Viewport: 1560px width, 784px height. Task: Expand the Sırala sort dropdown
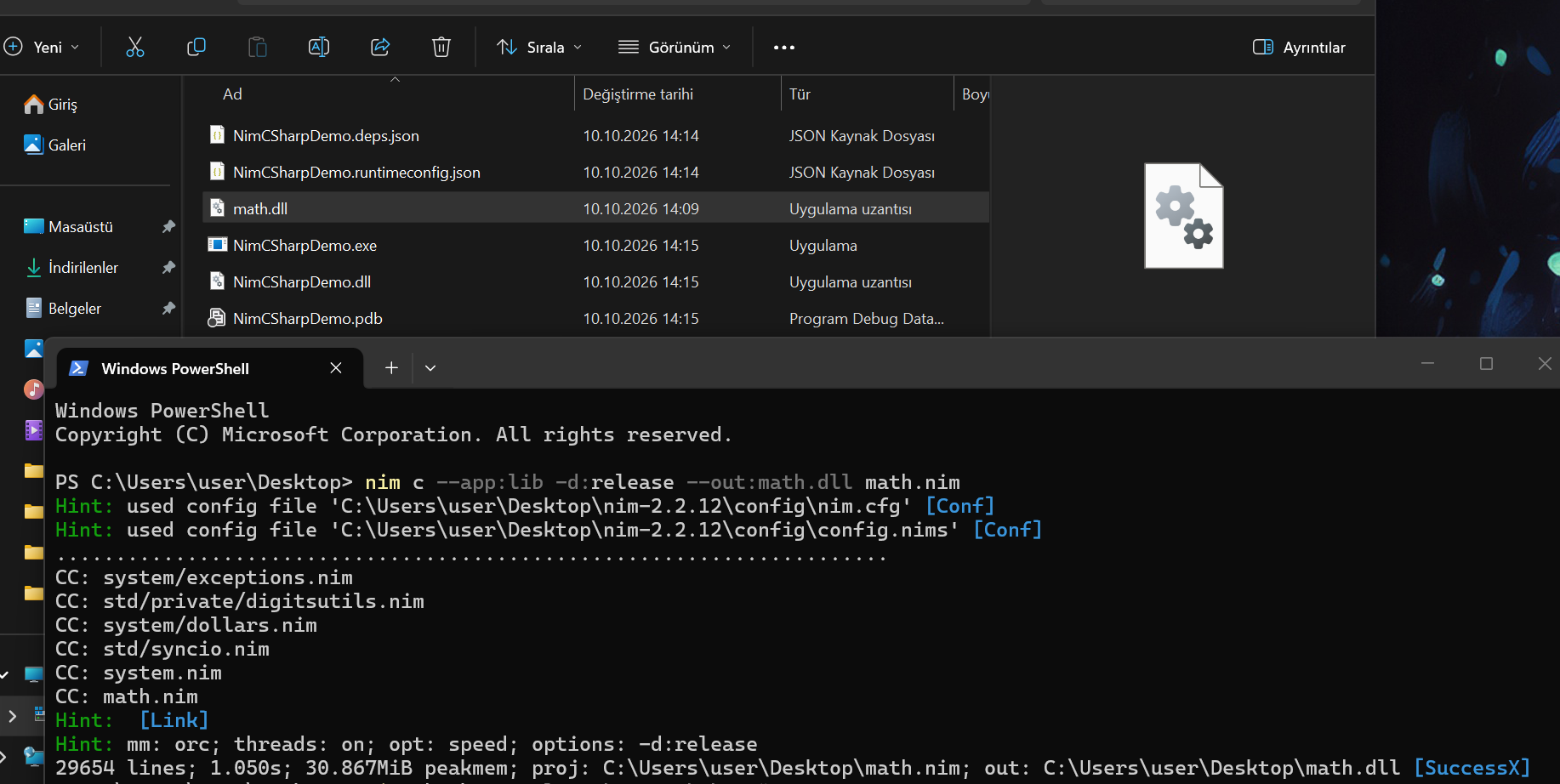540,47
